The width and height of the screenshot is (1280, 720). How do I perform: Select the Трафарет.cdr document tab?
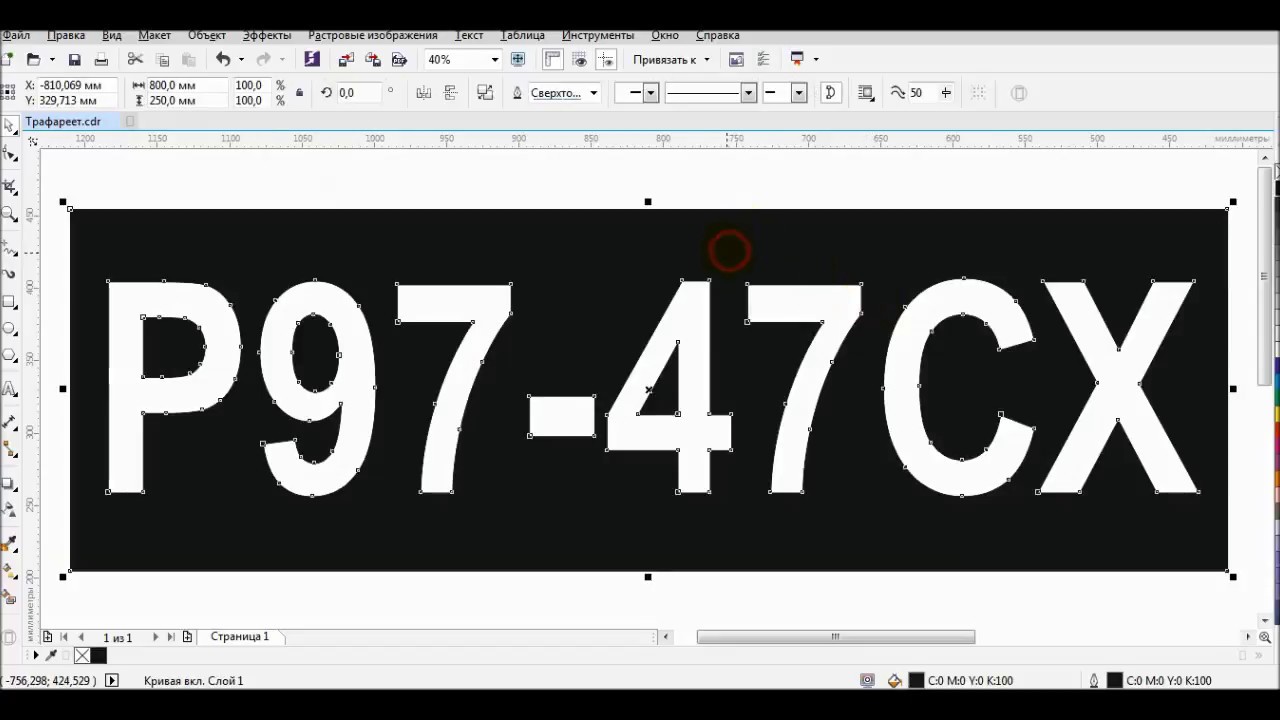pyautogui.click(x=63, y=121)
